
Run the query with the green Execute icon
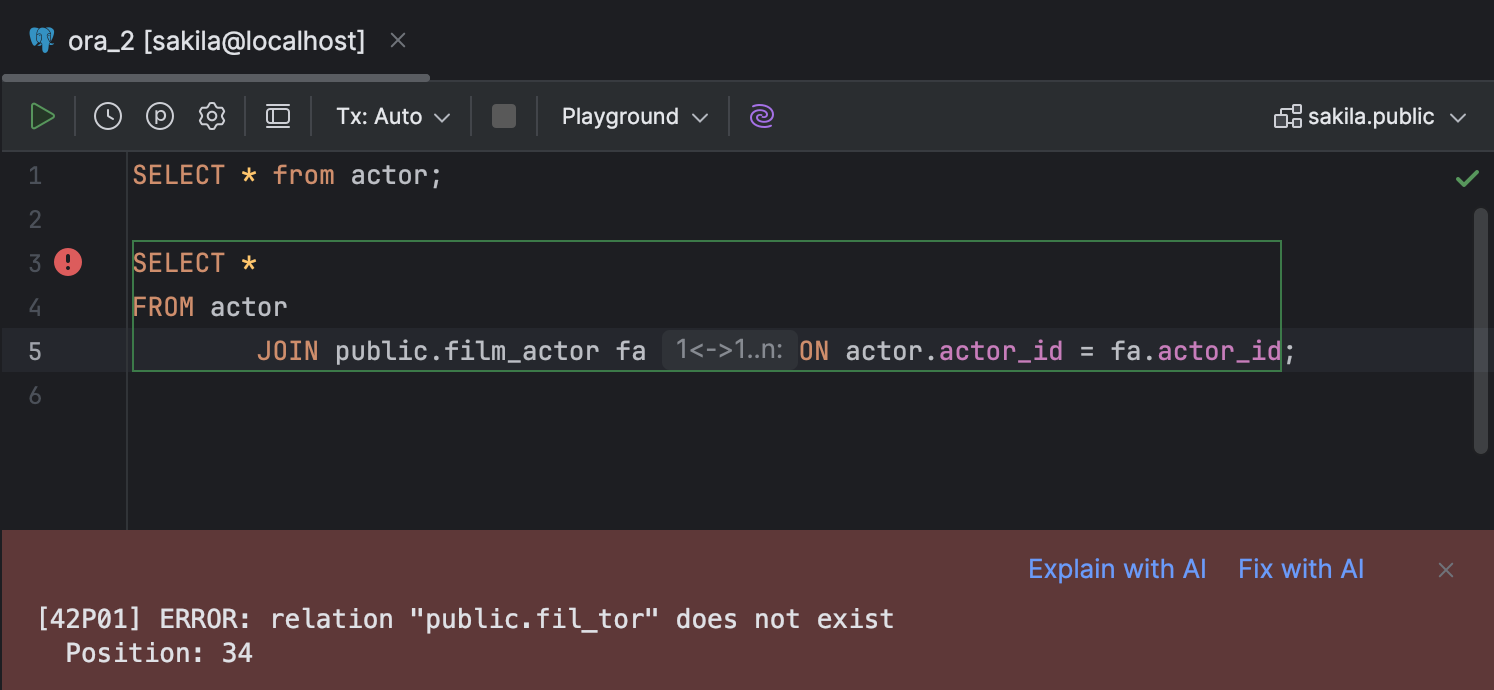click(x=43, y=115)
